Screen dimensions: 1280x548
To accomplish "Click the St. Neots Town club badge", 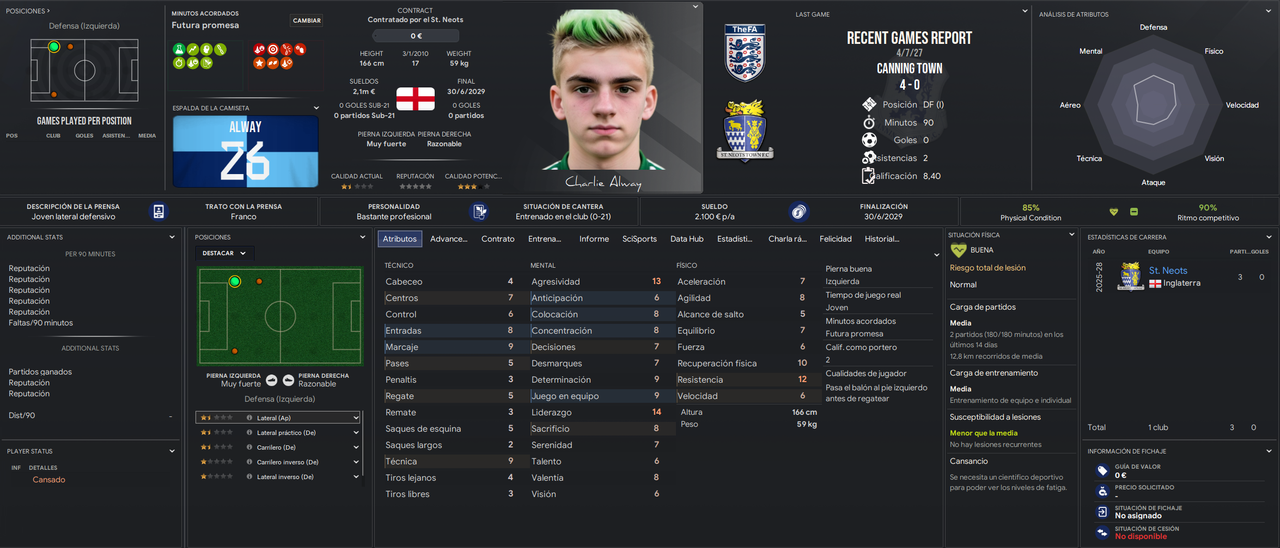I will pos(744,130).
